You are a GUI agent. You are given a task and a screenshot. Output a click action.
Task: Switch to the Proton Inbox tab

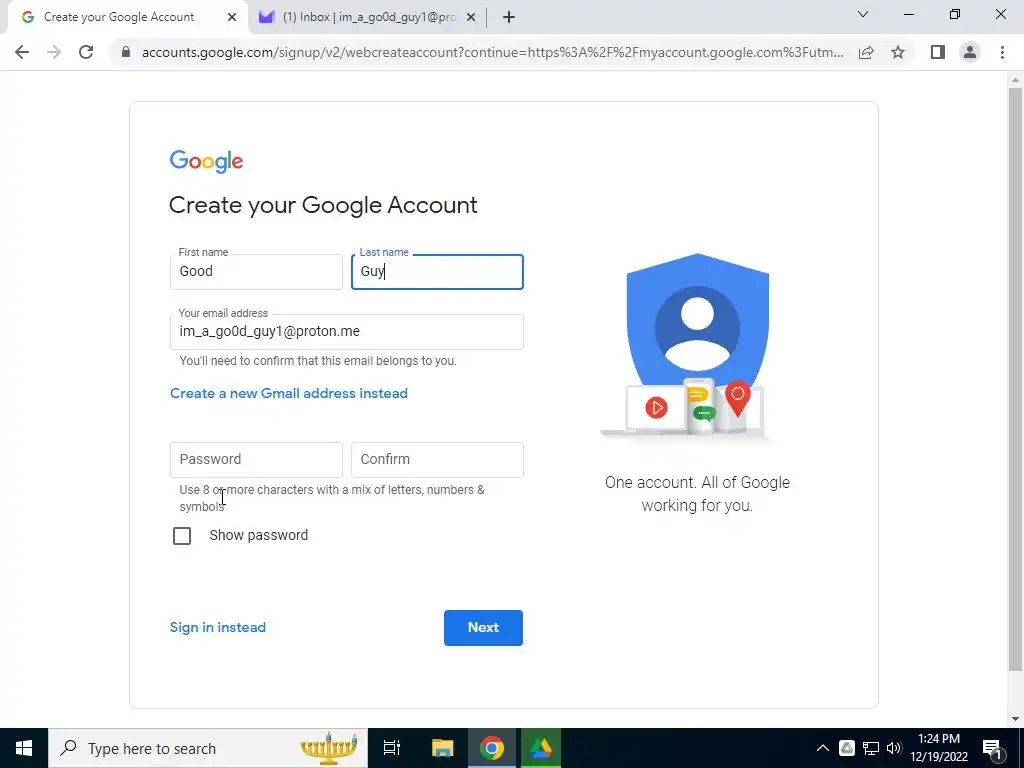pyautogui.click(x=368, y=17)
